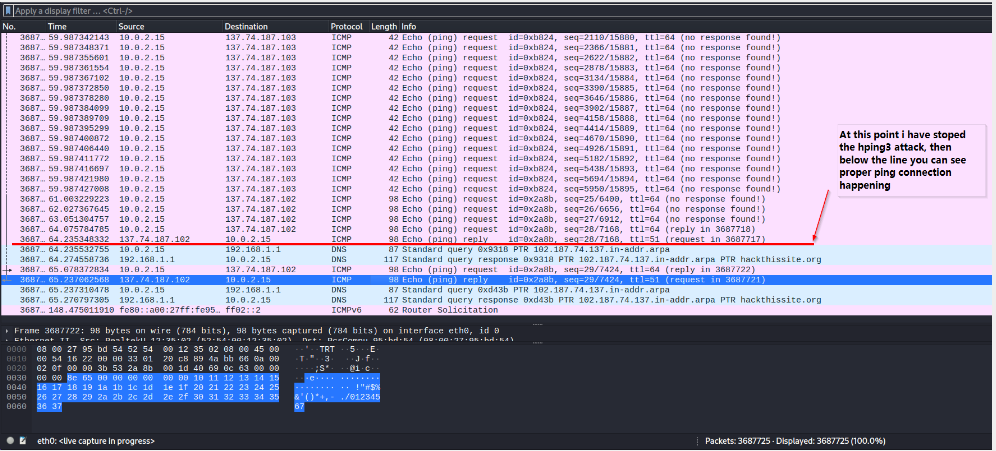
Task: Select the ping reply at time 64.235348332
Action: (497, 239)
